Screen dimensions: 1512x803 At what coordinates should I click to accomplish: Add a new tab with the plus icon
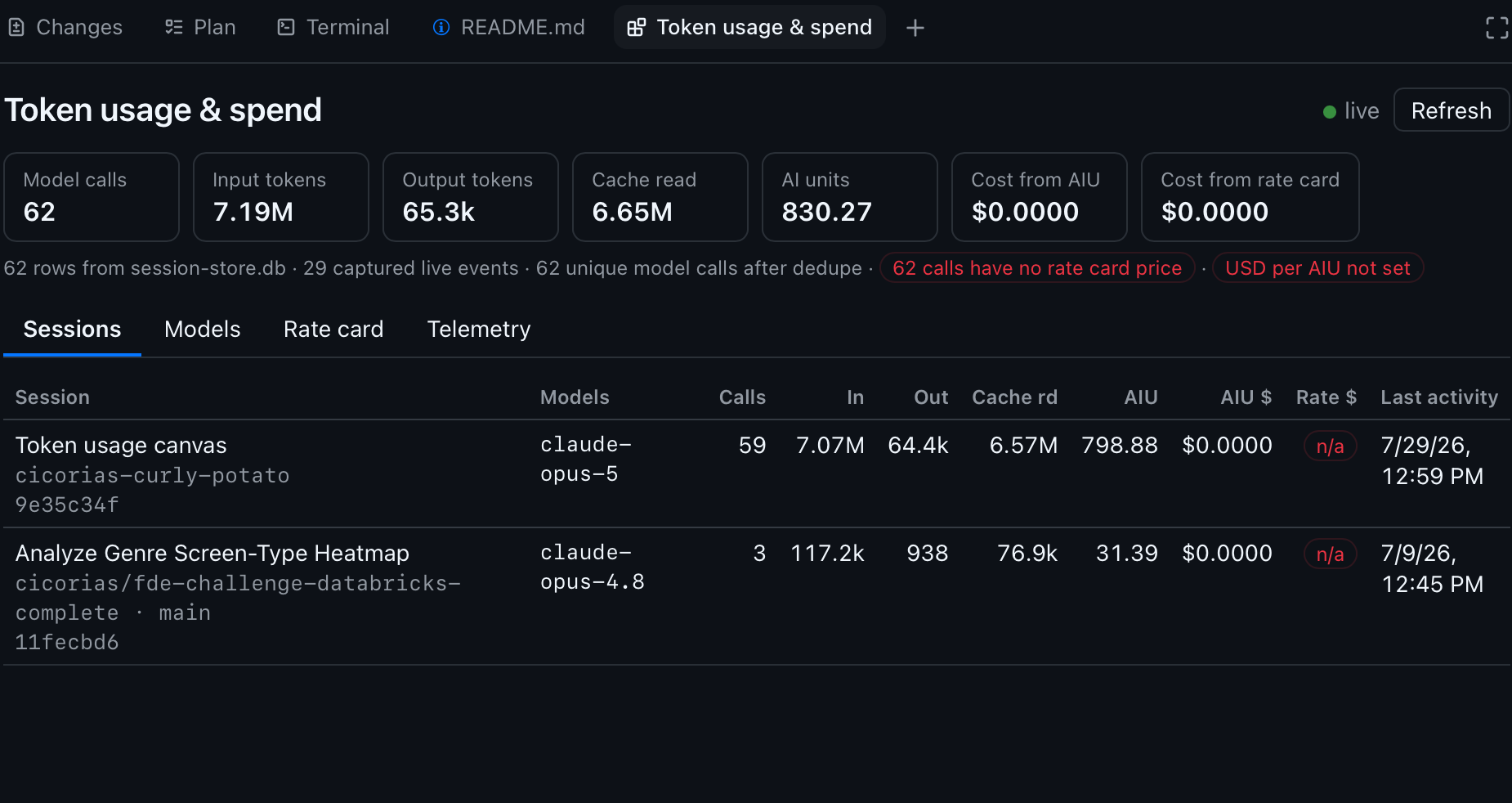pos(915,28)
